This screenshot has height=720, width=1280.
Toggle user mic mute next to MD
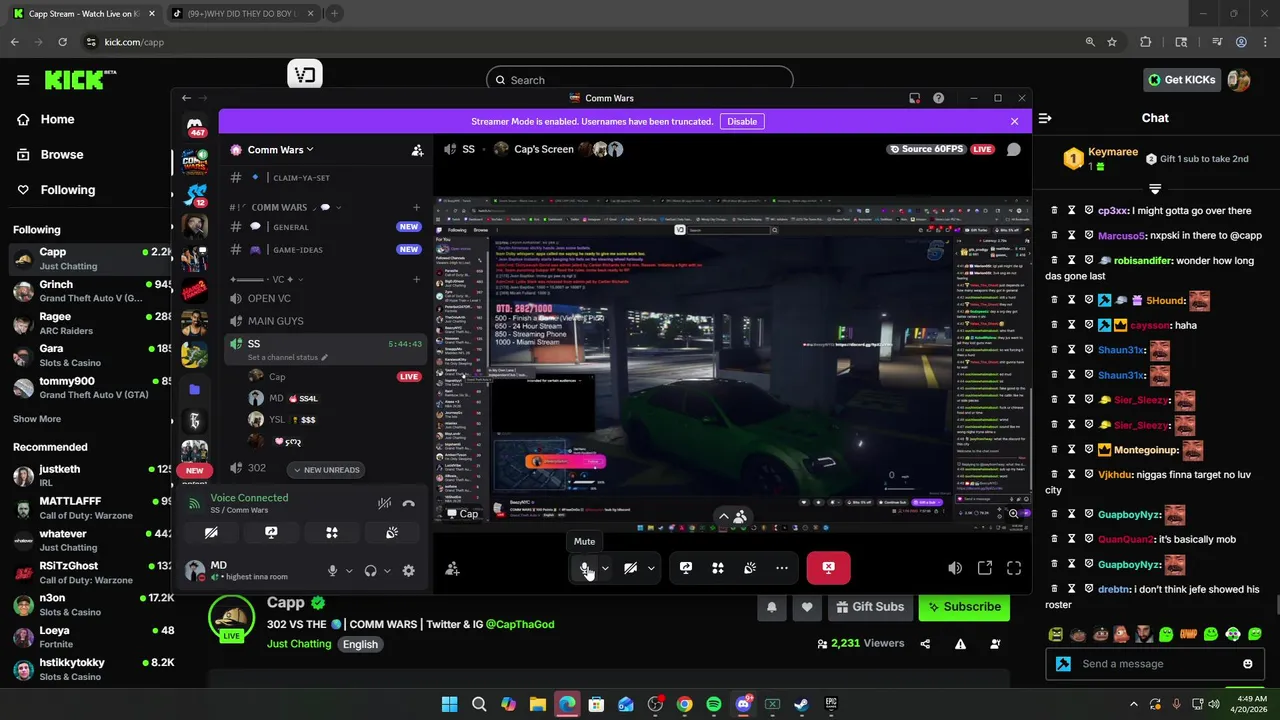click(x=332, y=571)
